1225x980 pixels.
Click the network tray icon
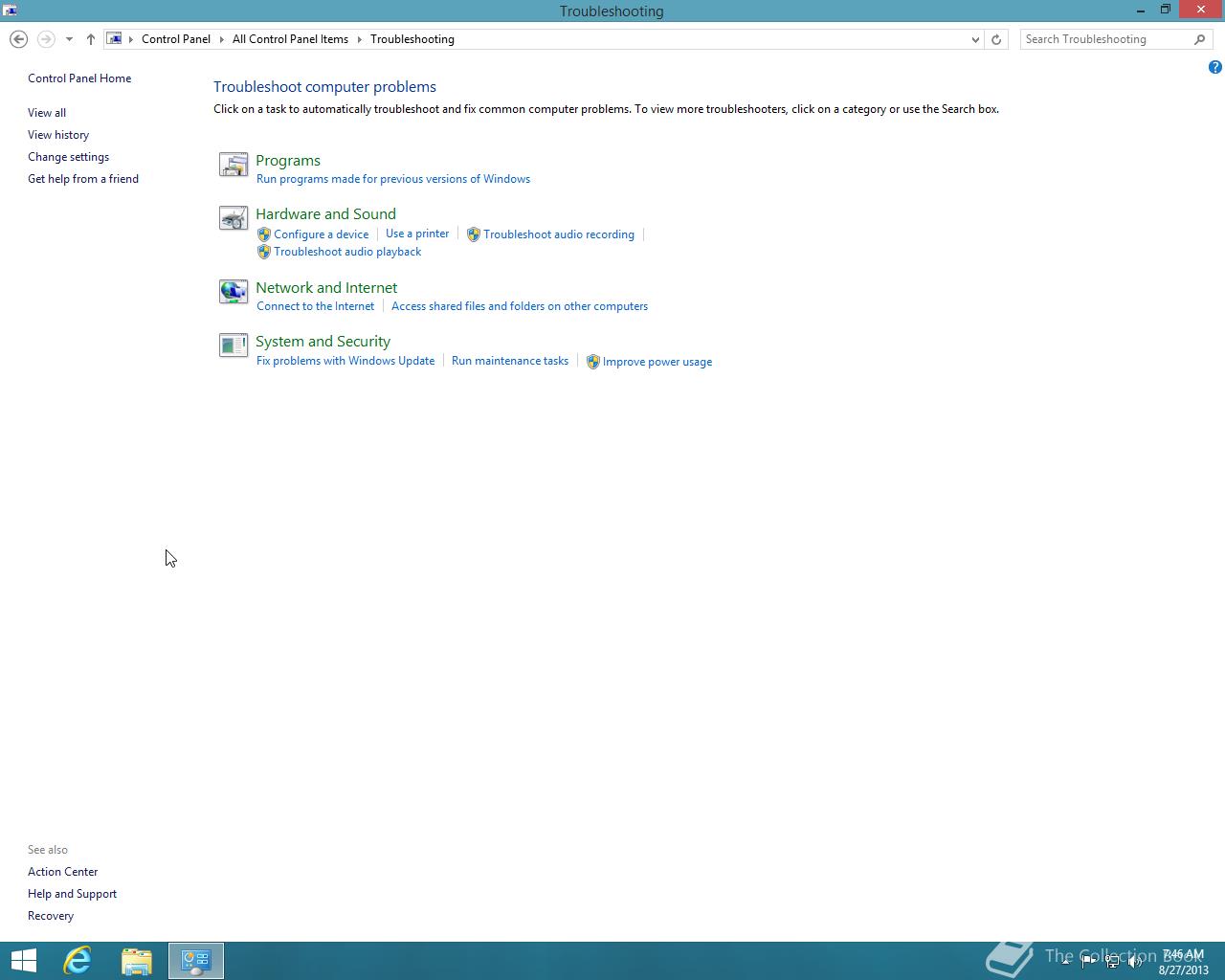(x=1112, y=962)
